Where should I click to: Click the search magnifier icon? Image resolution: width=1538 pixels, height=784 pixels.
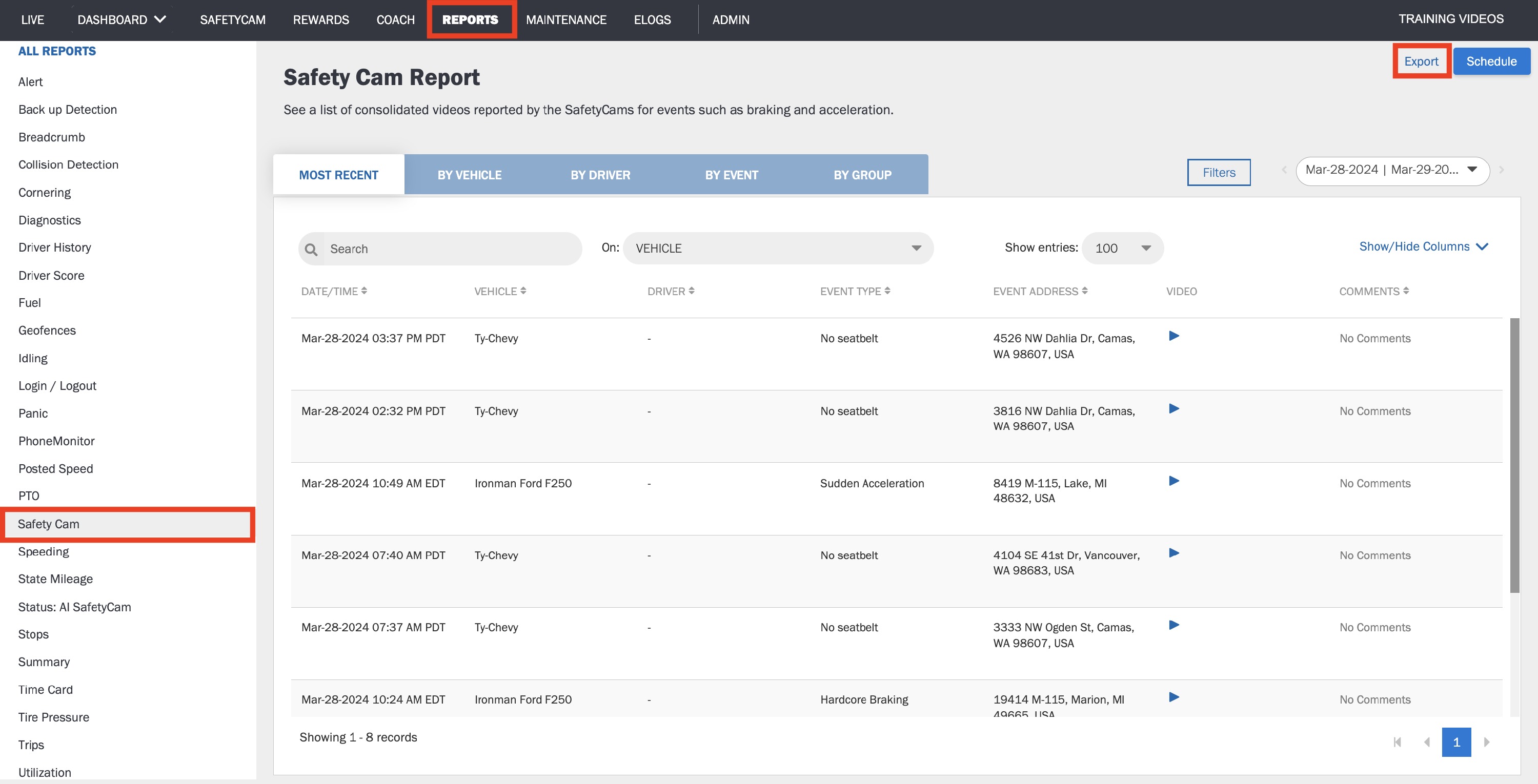pyautogui.click(x=311, y=250)
